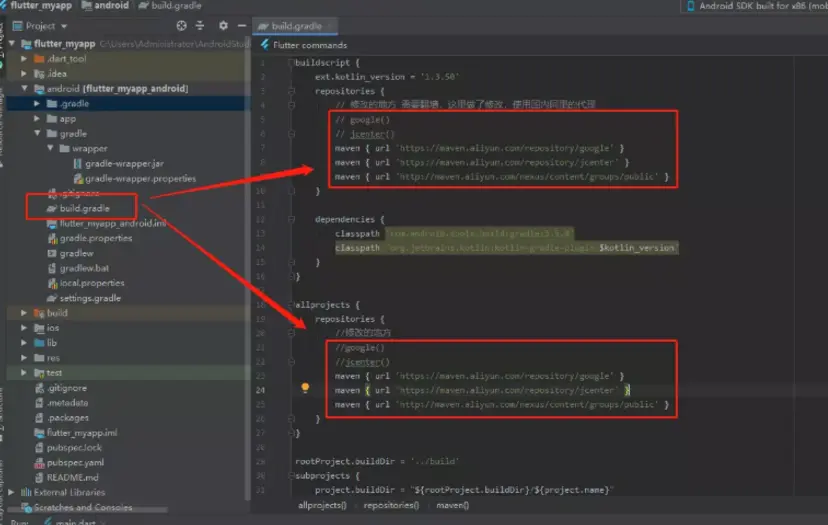Image resolution: width=828 pixels, height=525 pixels.
Task: Expand External Libraries node
Action: (x=11, y=493)
